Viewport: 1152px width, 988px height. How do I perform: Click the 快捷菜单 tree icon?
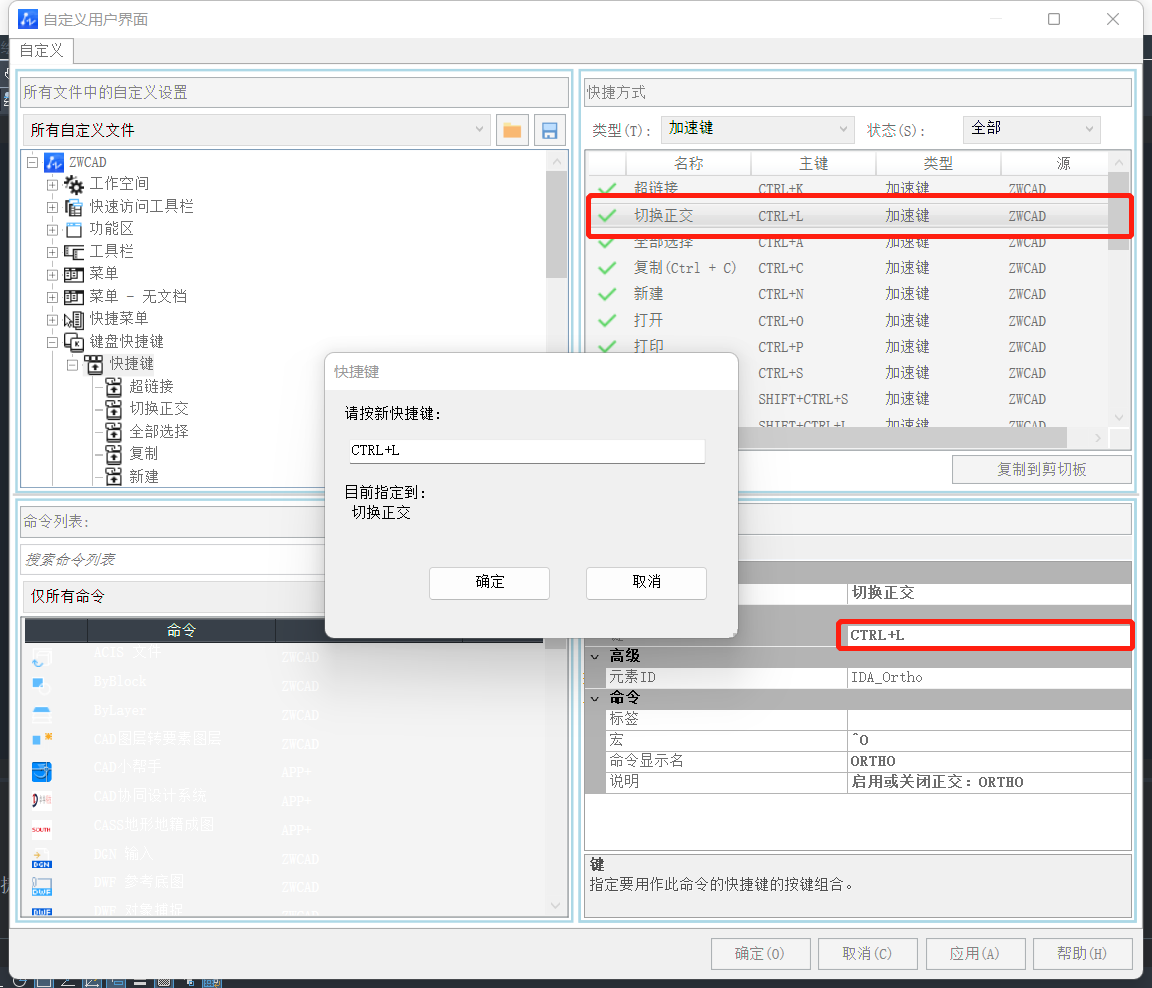[x=73, y=320]
